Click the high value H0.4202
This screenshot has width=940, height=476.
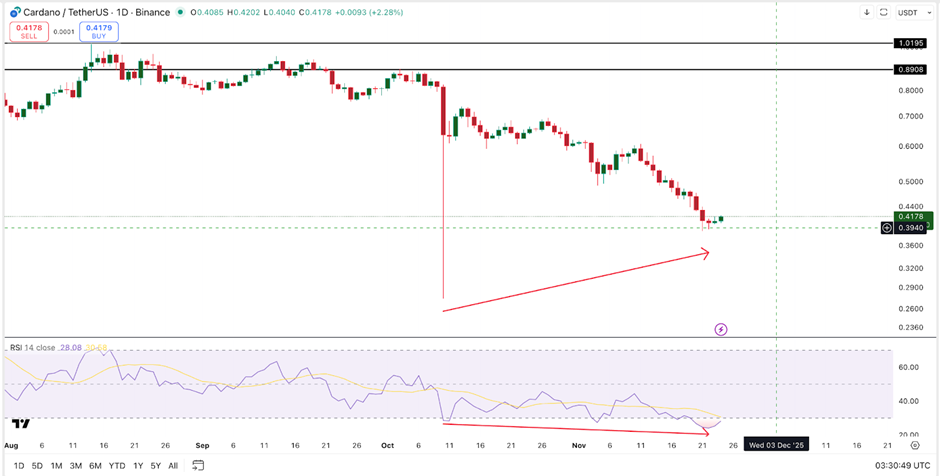coord(245,13)
